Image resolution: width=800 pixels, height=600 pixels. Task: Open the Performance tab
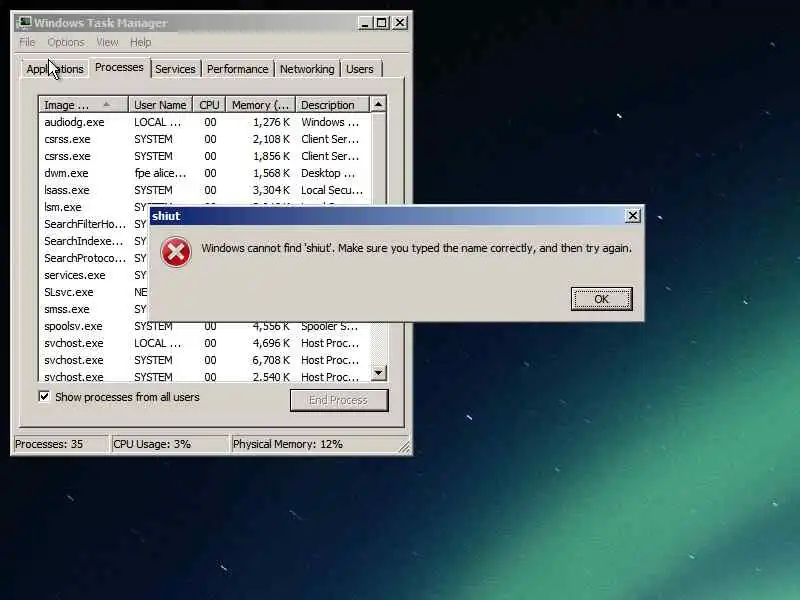pyautogui.click(x=237, y=69)
